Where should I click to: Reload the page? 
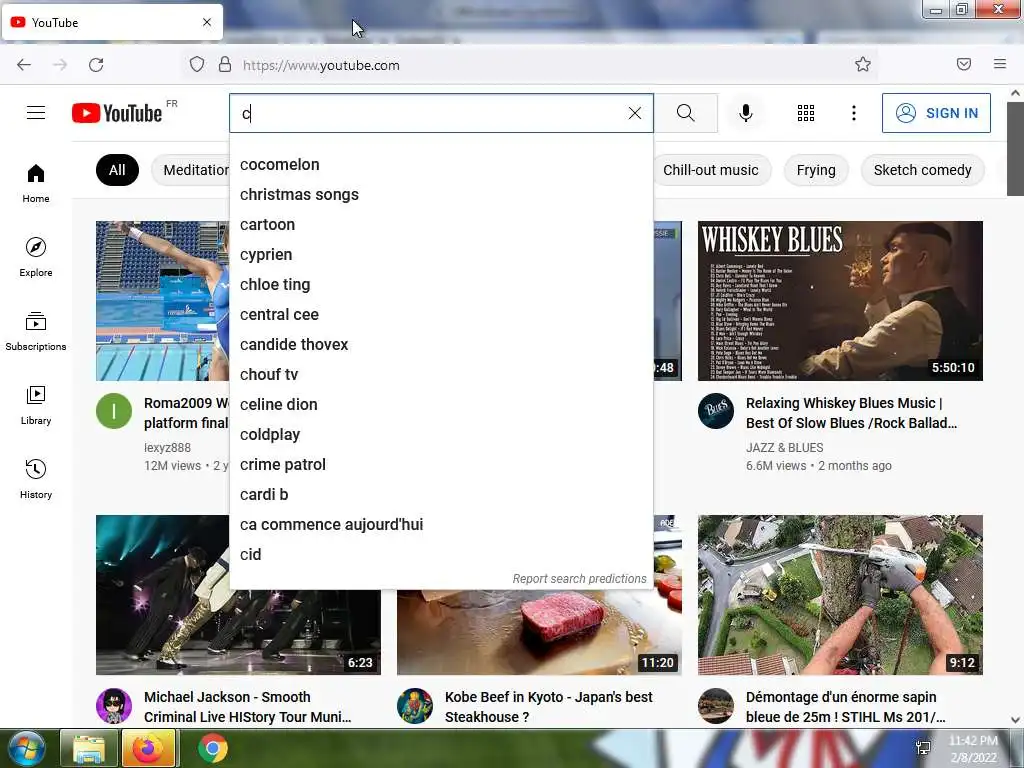click(x=97, y=65)
